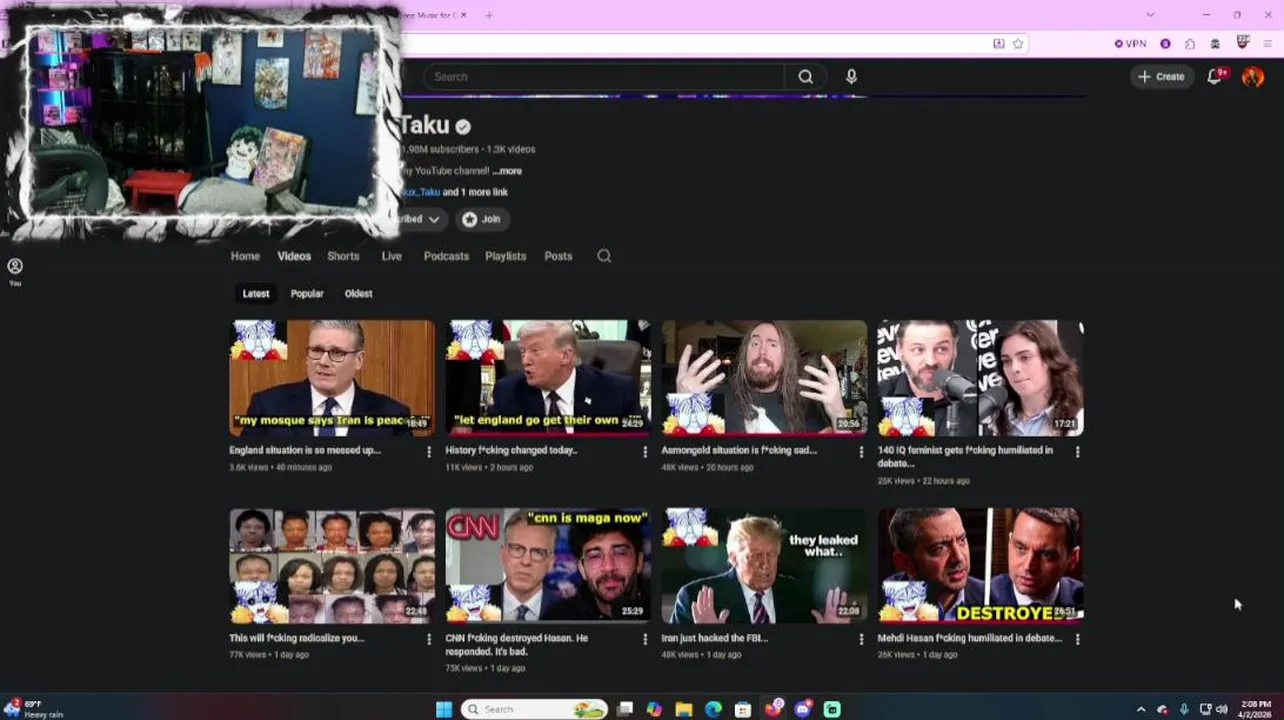Open three-dot menu for Asmongold situation video
The image size is (1284, 720).
861,452
